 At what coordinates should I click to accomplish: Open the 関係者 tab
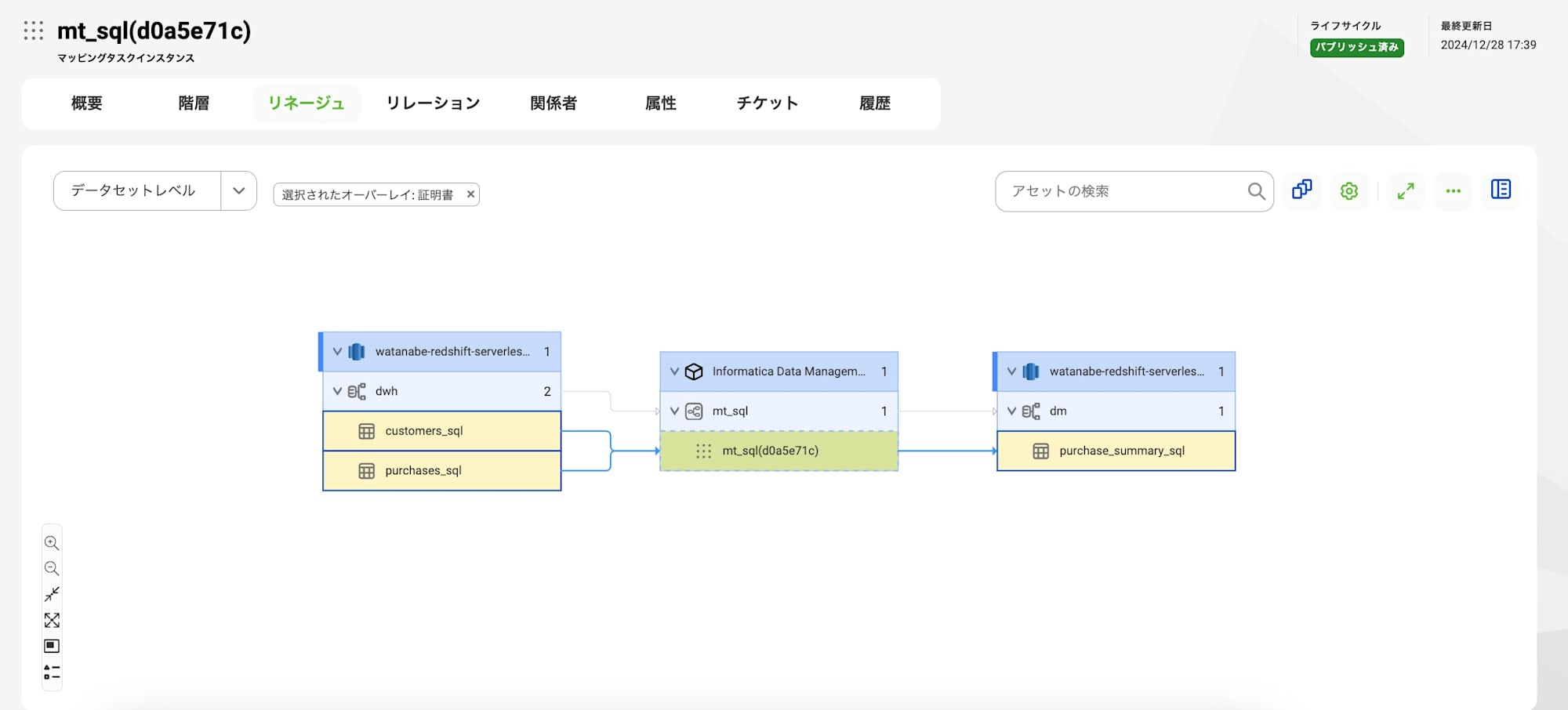pyautogui.click(x=554, y=103)
